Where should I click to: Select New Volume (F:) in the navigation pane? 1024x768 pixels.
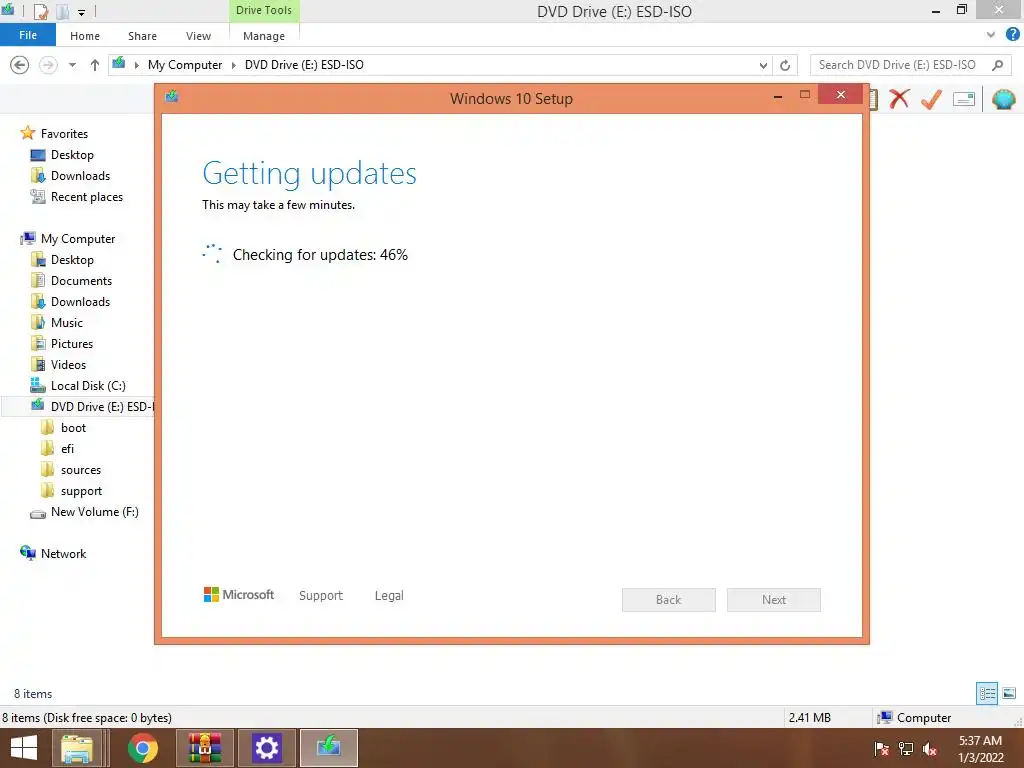click(x=95, y=512)
